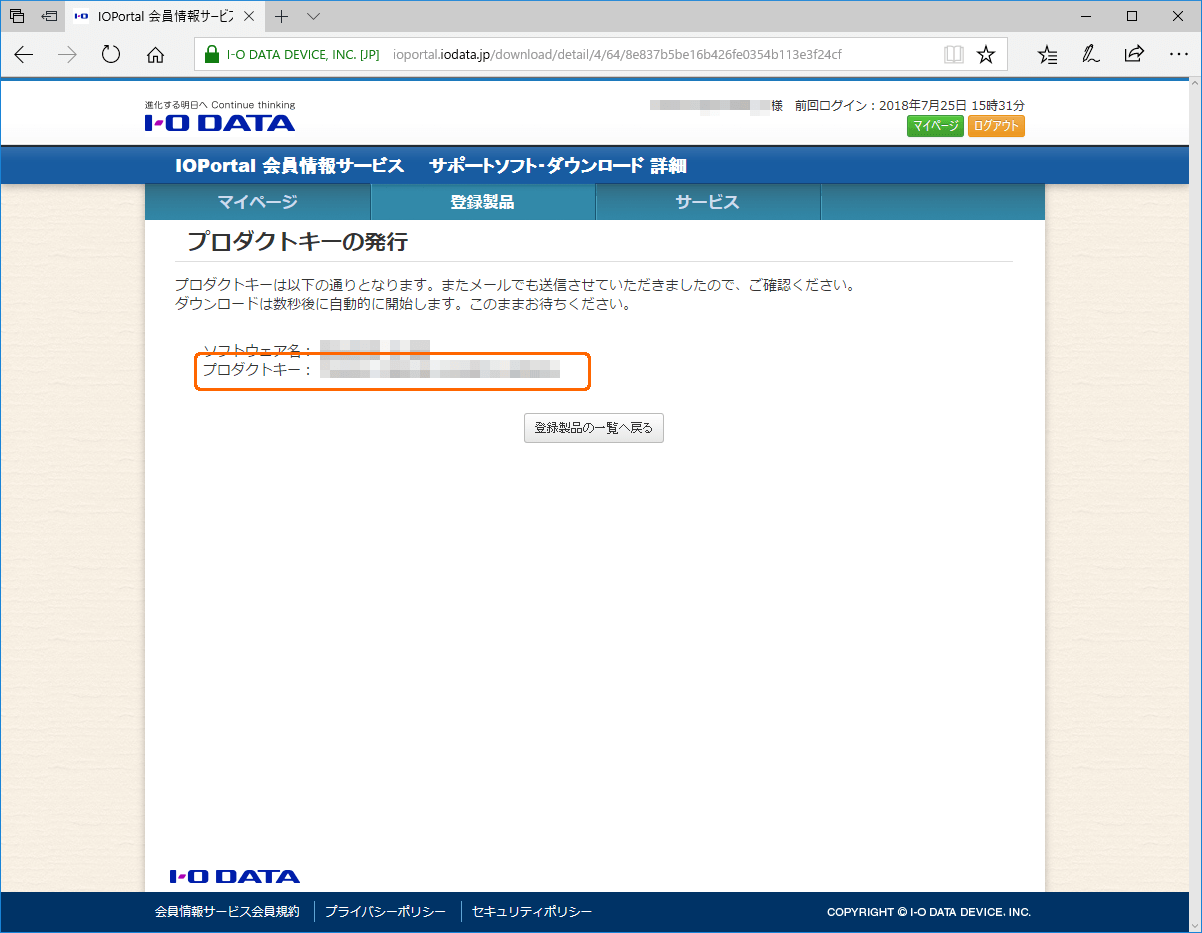Switch to the 登録製品 navigation tab
1202x933 pixels.
483,202
